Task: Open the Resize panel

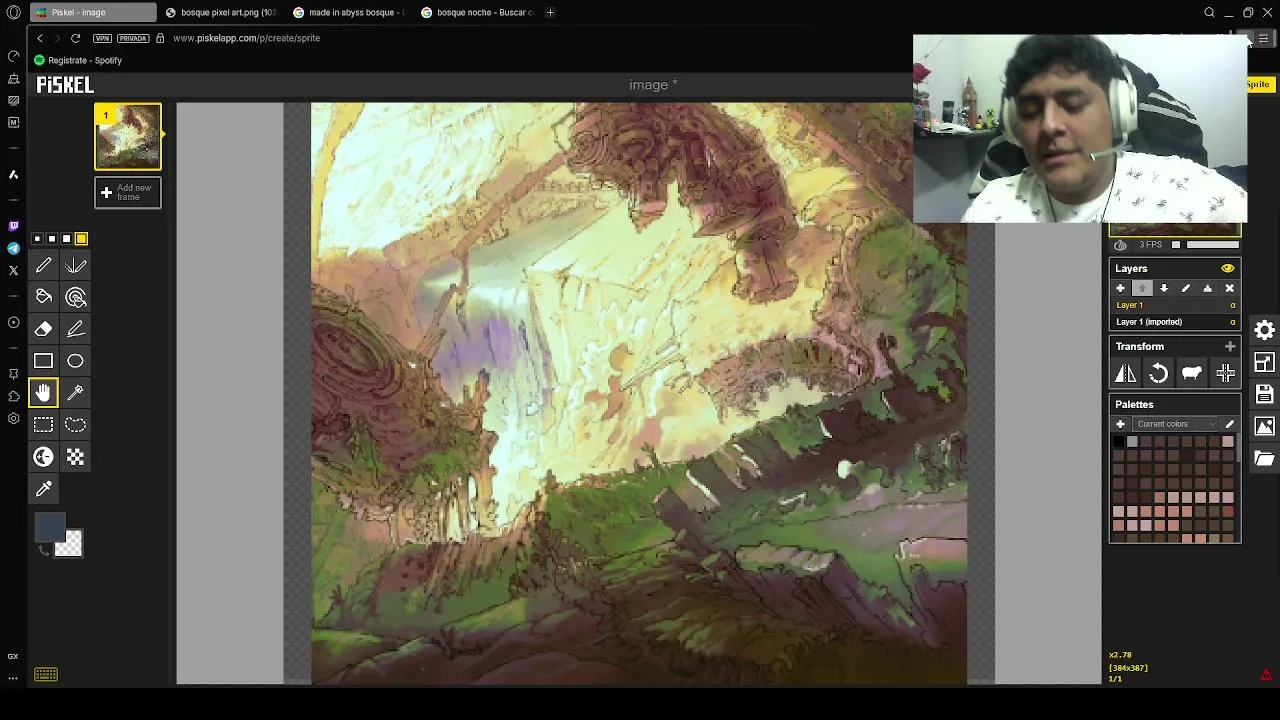Action: 1265,362
